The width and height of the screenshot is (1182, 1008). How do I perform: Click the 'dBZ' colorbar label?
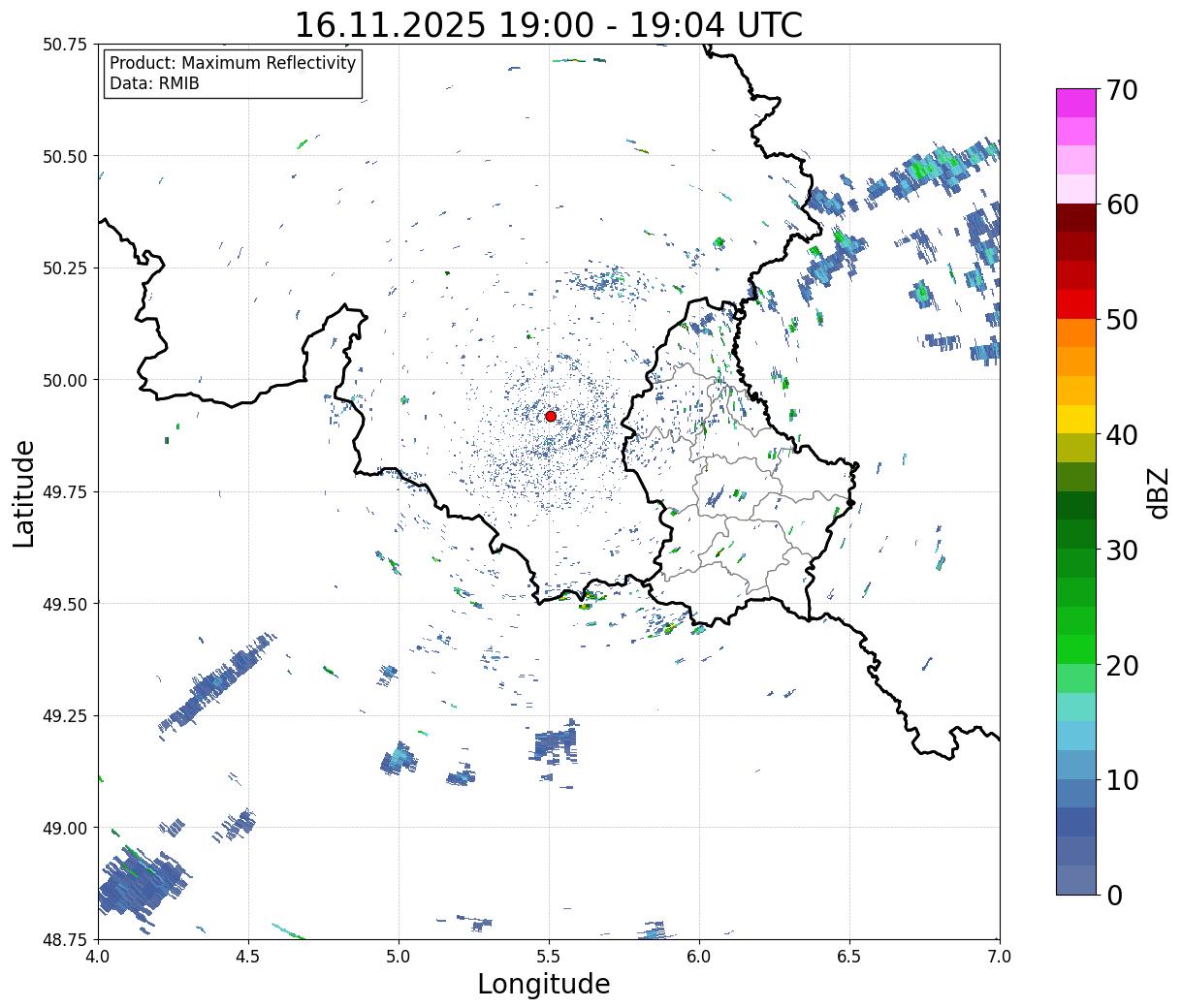coord(1158,492)
